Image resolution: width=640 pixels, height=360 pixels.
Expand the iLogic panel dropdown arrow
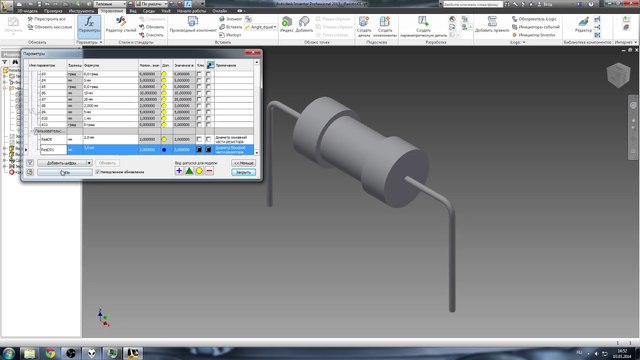coord(524,42)
